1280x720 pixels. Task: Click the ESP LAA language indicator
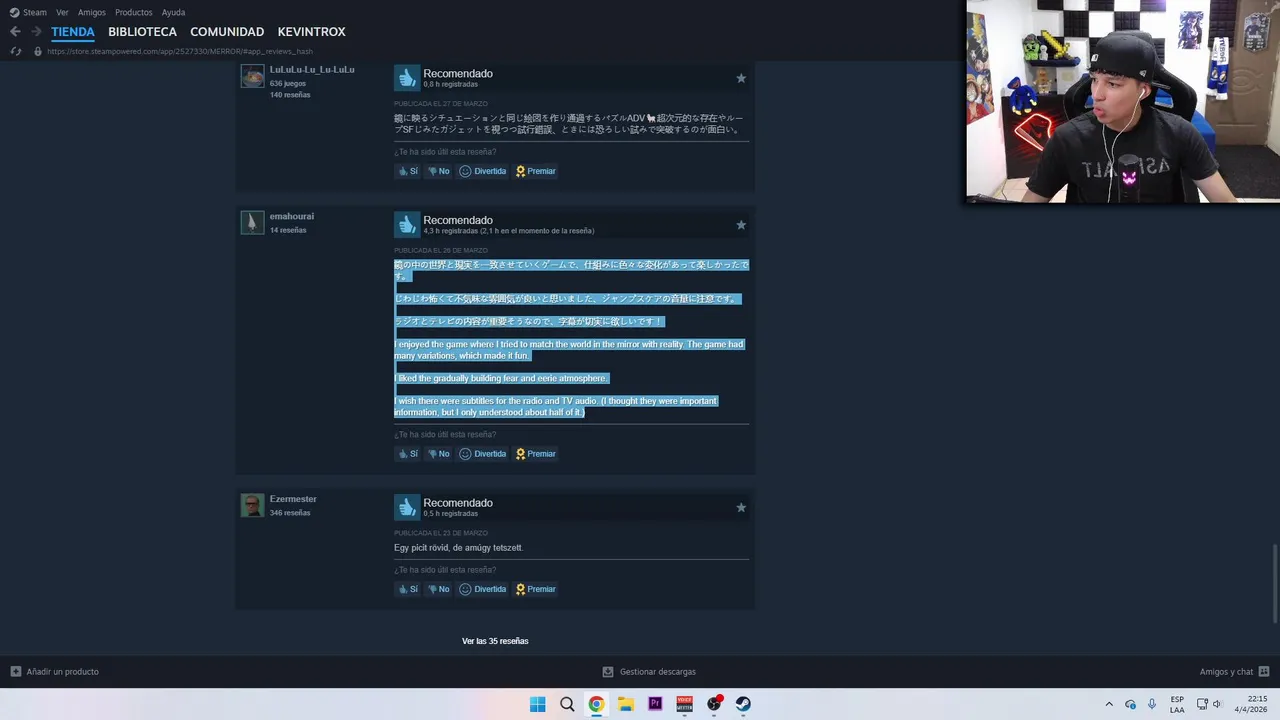click(1177, 704)
